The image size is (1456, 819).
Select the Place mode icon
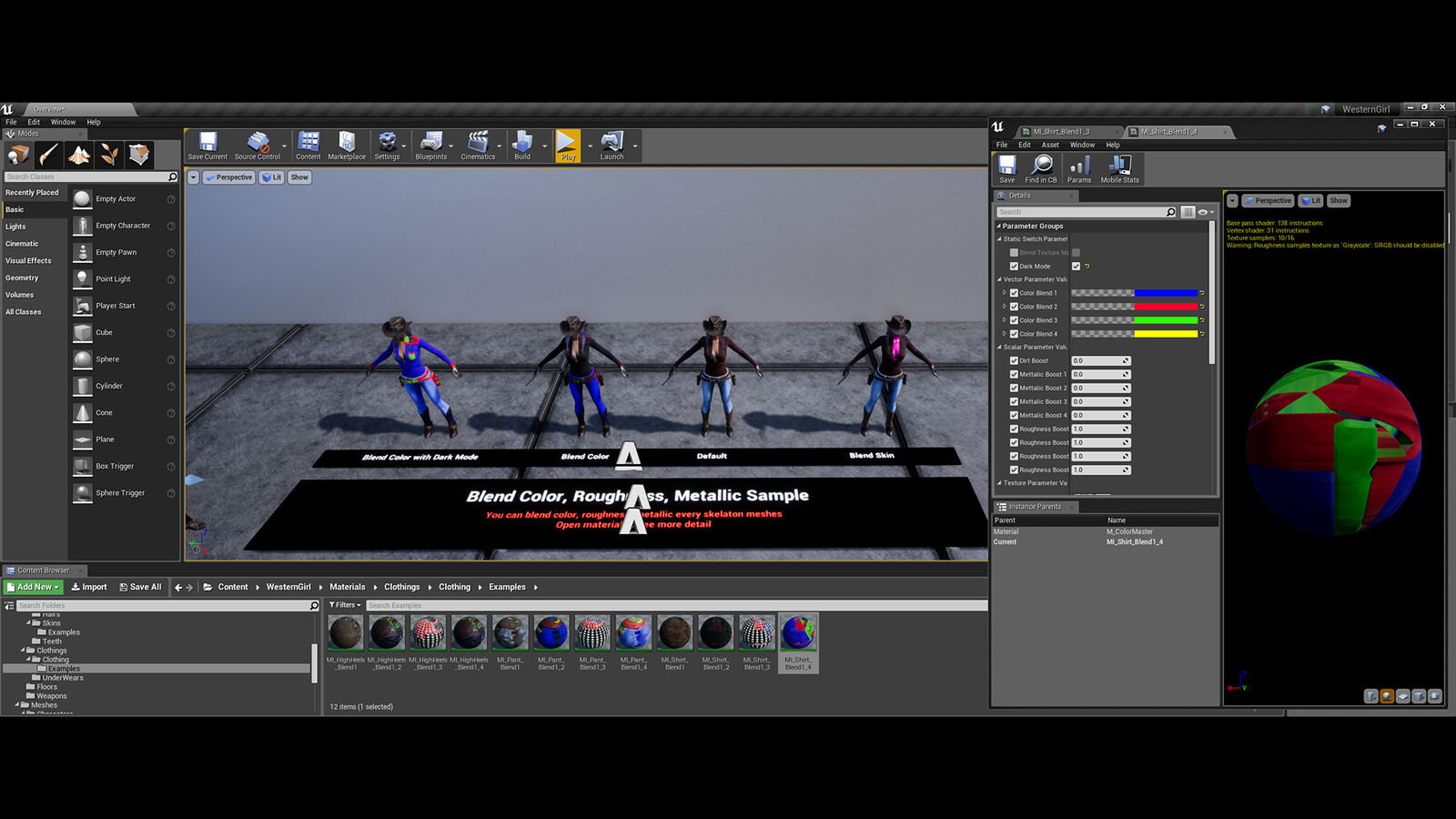coord(18,155)
